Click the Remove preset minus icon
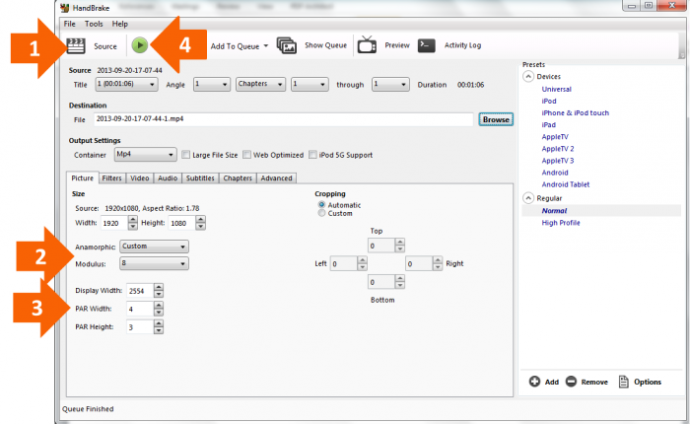The image size is (690, 424). pyautogui.click(x=571, y=381)
